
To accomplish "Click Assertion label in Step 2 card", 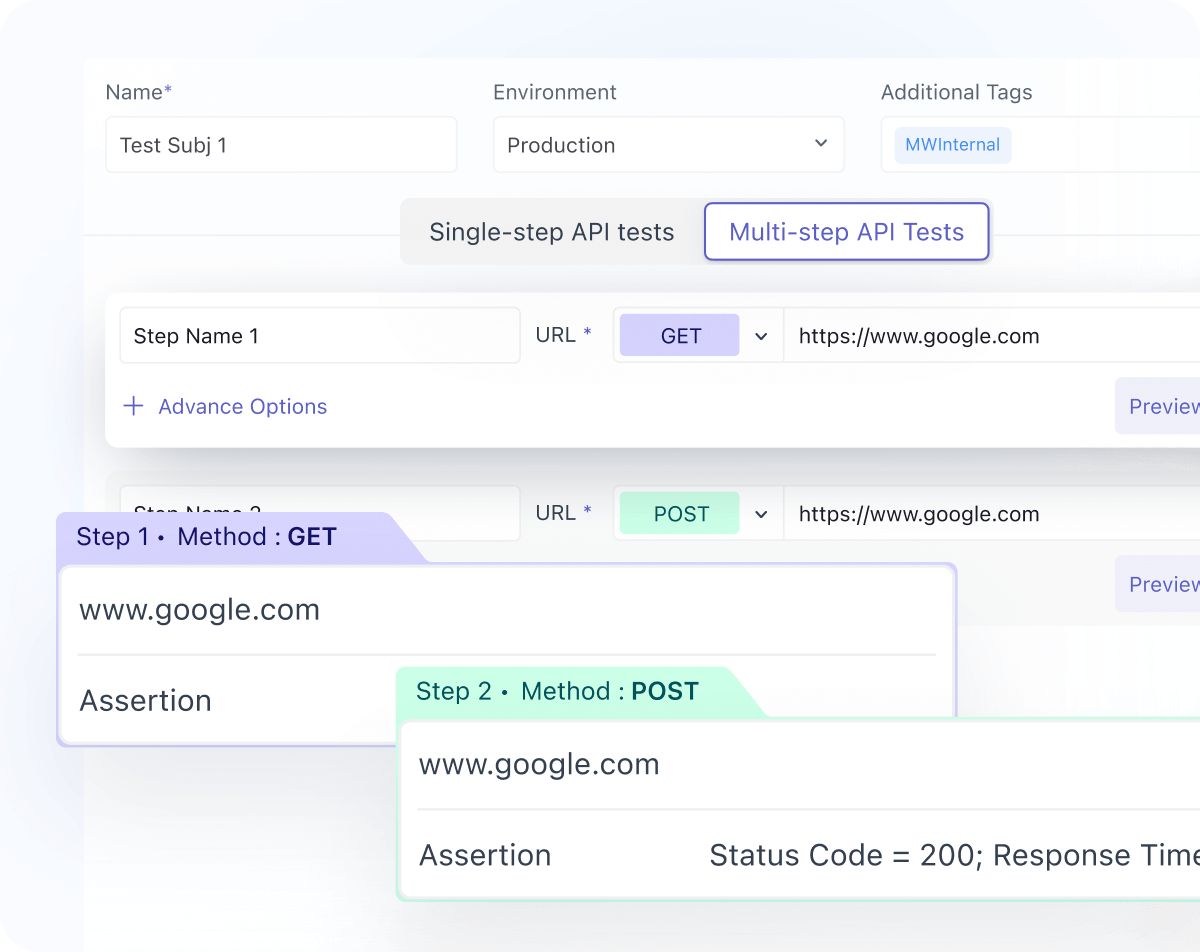I will 485,856.
